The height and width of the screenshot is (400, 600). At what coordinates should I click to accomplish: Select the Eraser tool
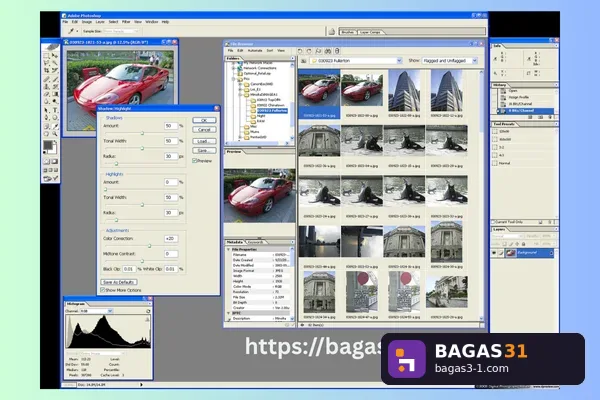(46, 94)
